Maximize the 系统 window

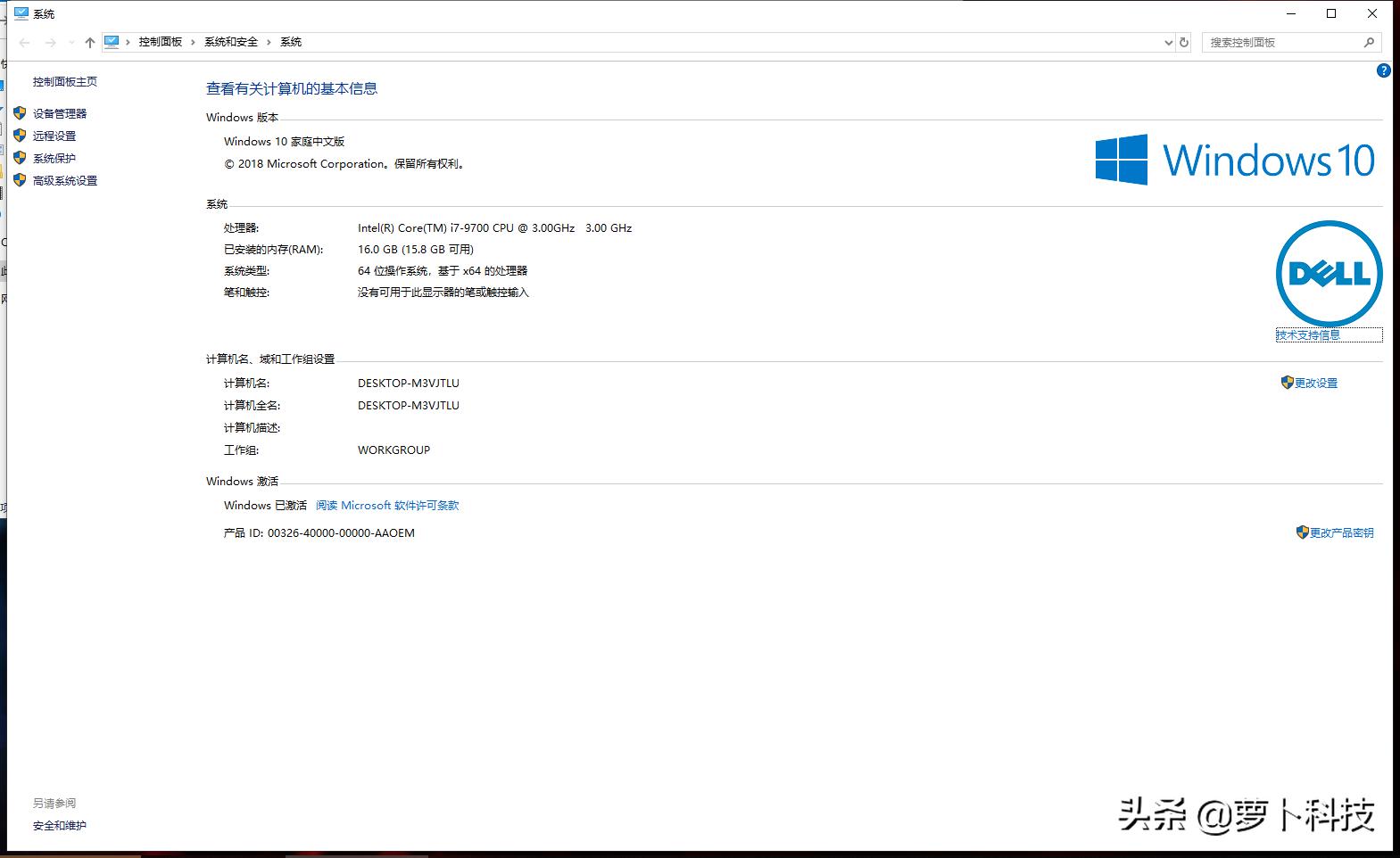[x=1331, y=13]
